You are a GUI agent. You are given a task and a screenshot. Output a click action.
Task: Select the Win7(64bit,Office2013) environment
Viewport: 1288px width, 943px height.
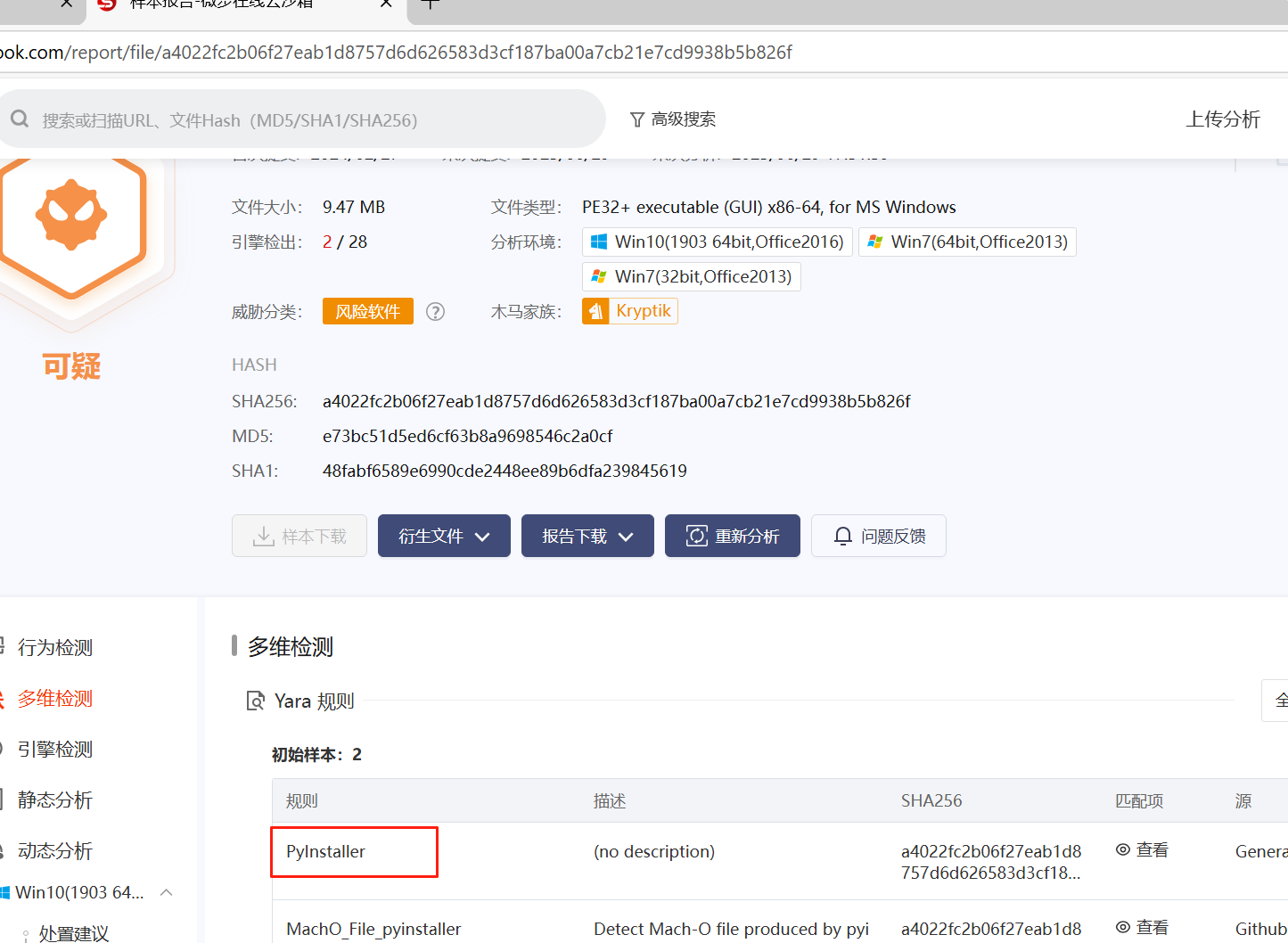(x=967, y=242)
